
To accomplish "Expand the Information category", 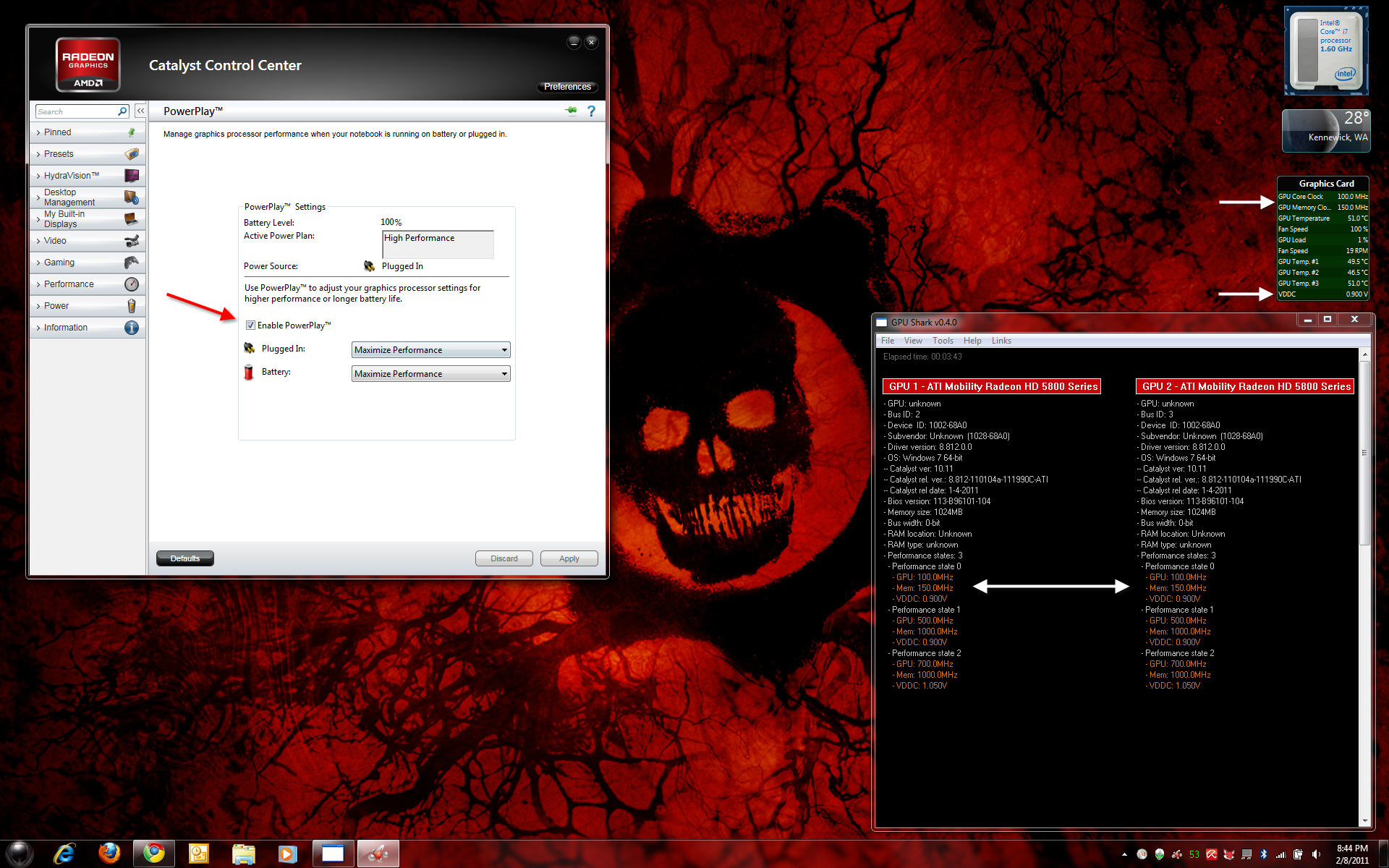I will tap(88, 328).
